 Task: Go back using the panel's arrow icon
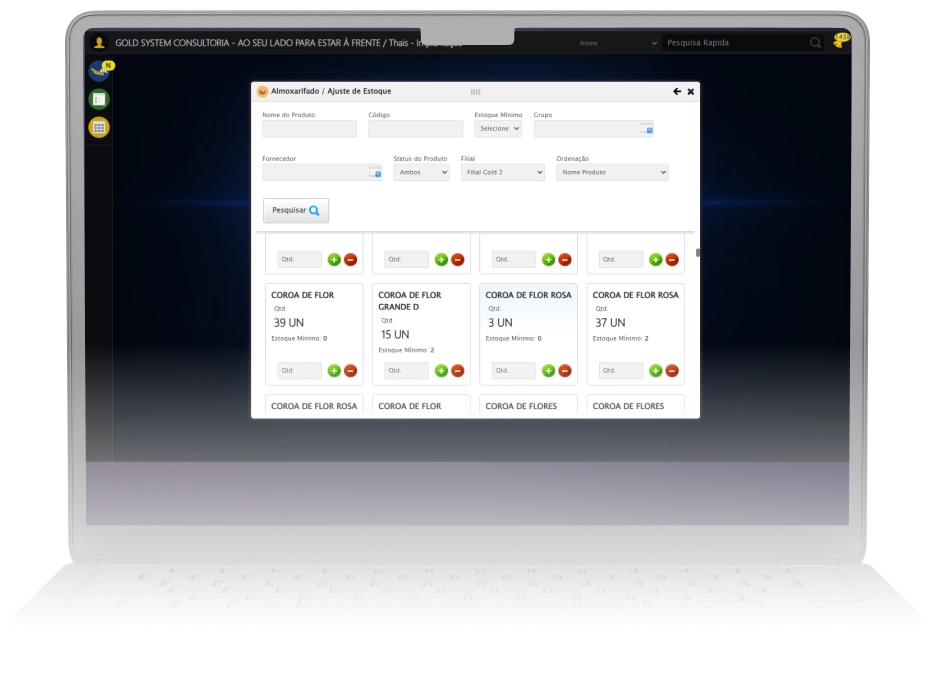[677, 91]
